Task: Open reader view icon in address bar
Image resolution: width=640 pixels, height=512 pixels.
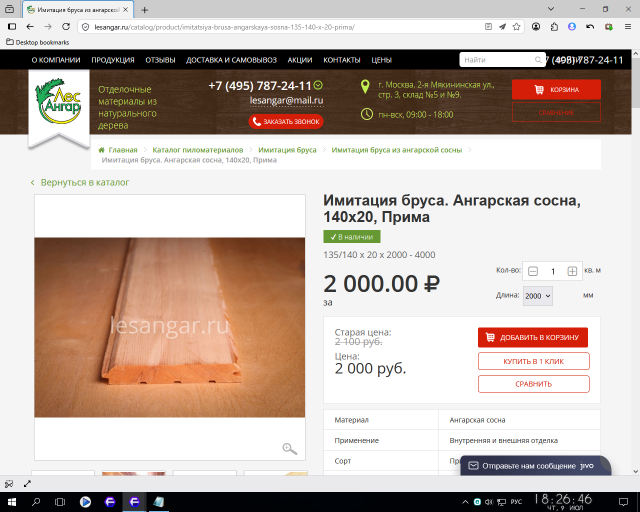Action: pos(488,27)
